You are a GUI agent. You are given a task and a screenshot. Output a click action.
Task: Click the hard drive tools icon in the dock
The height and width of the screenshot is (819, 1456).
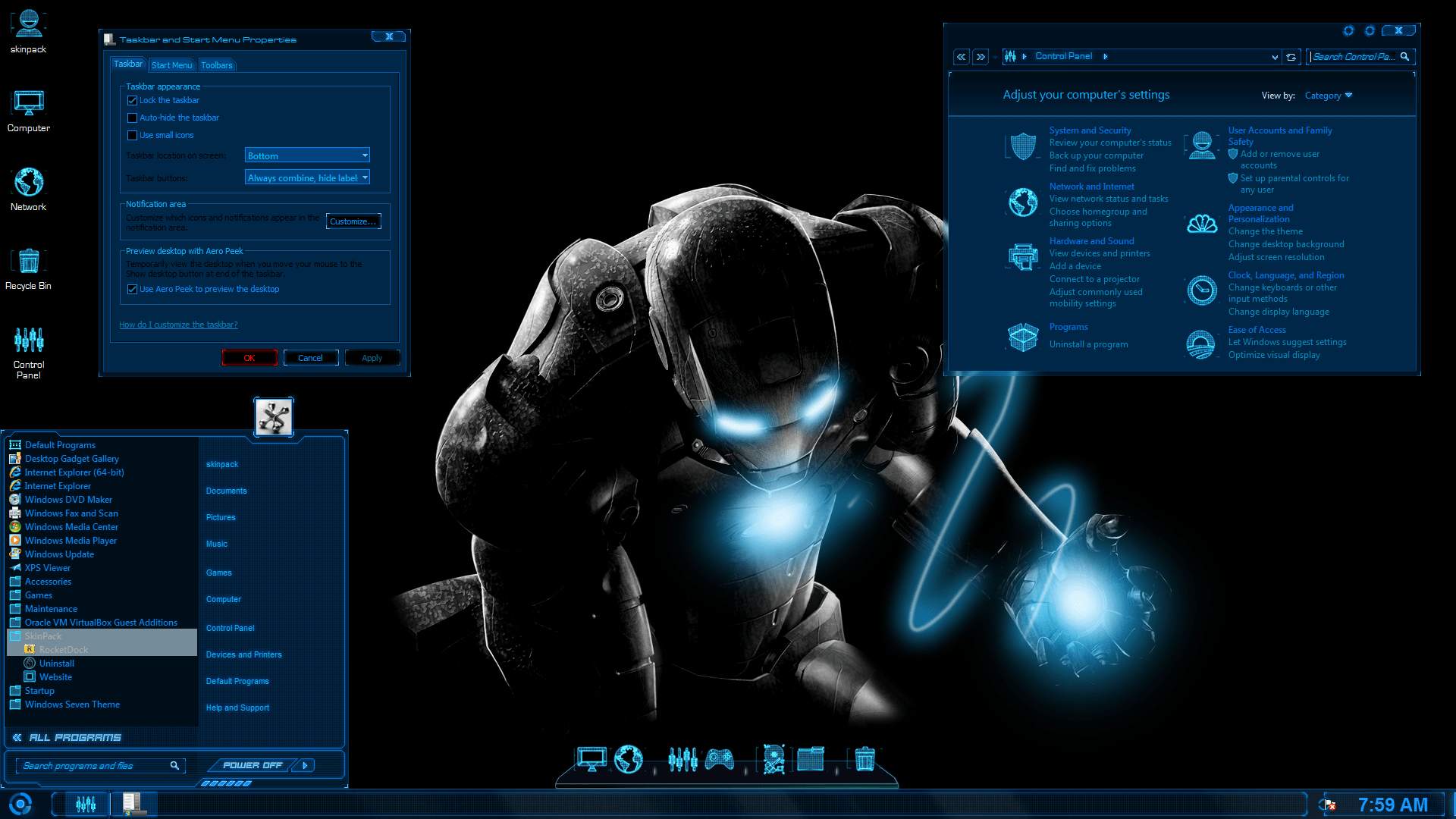click(773, 759)
